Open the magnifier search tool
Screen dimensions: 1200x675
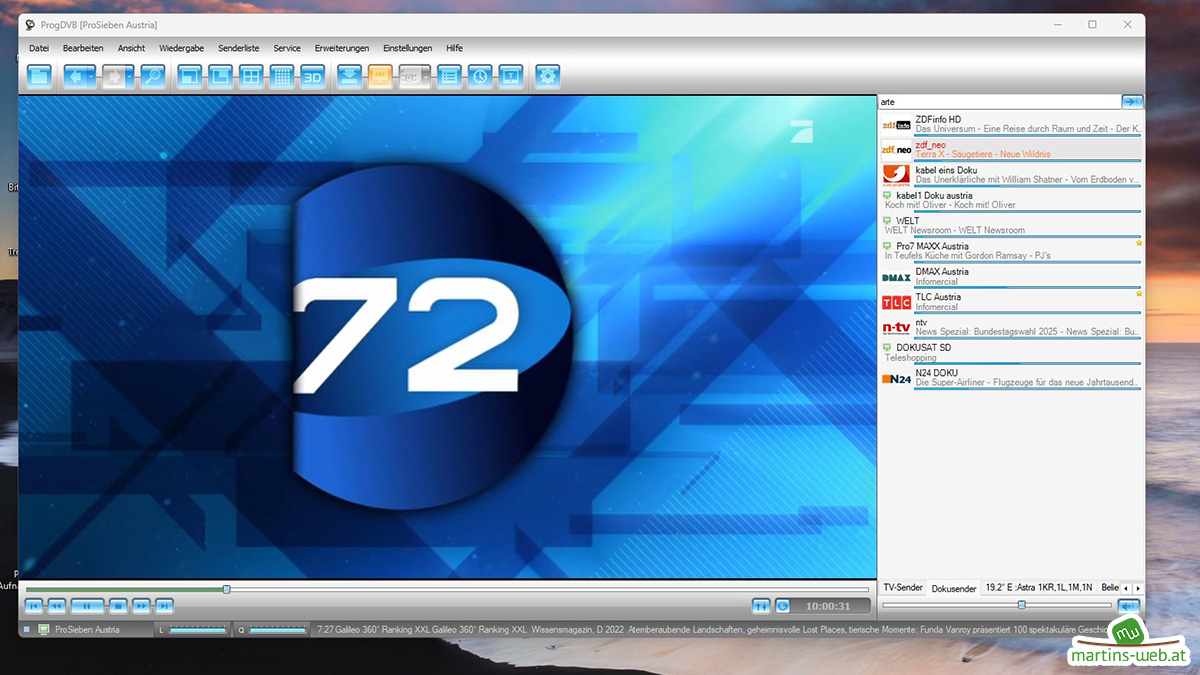pyautogui.click(x=152, y=76)
